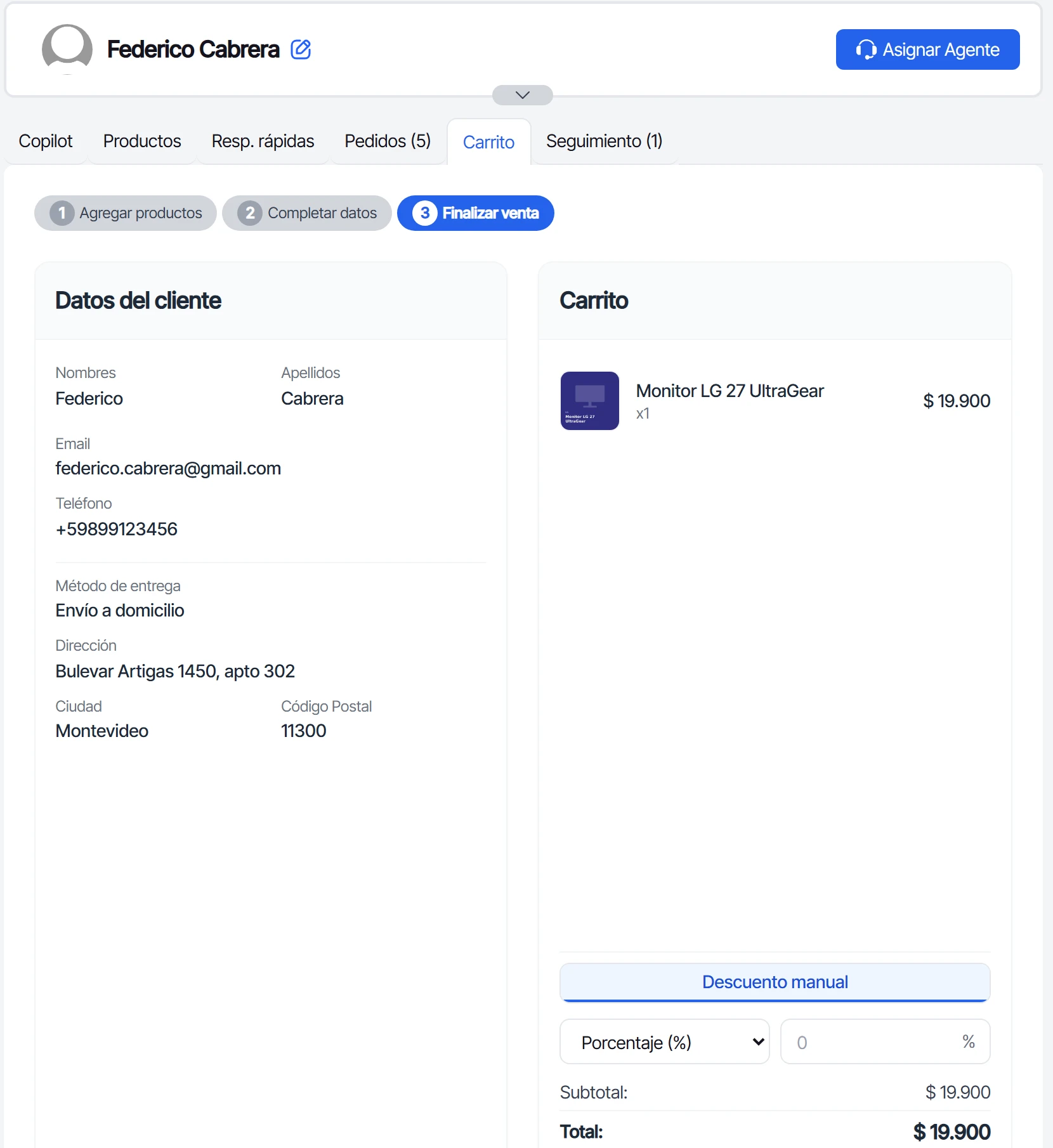Click the postal code 11300
This screenshot has width=1053, height=1148.
tap(304, 731)
